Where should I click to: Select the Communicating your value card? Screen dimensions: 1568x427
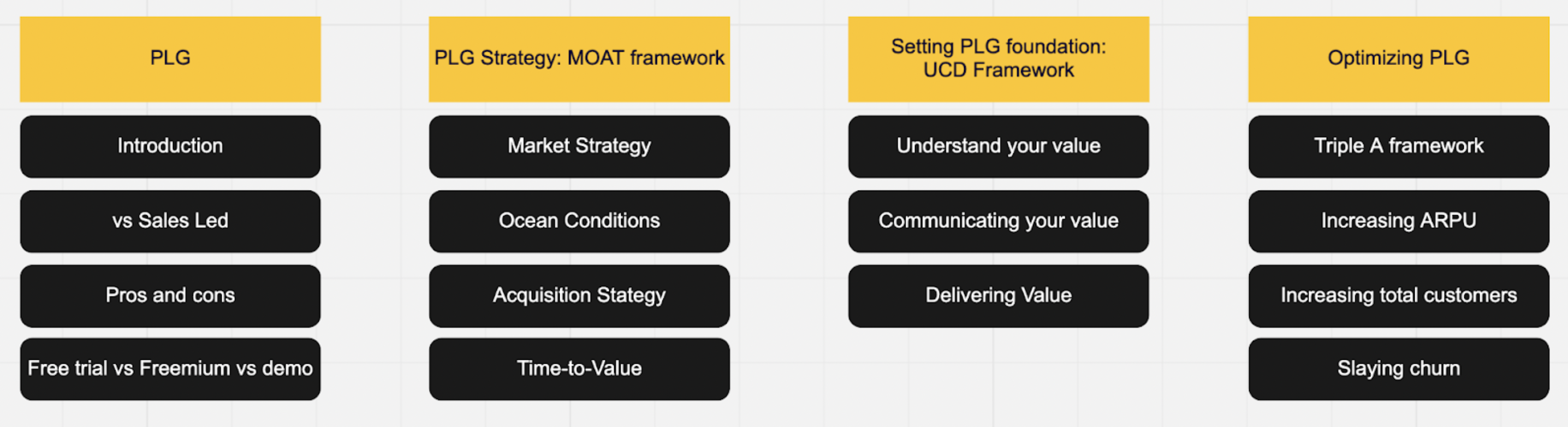[998, 221]
